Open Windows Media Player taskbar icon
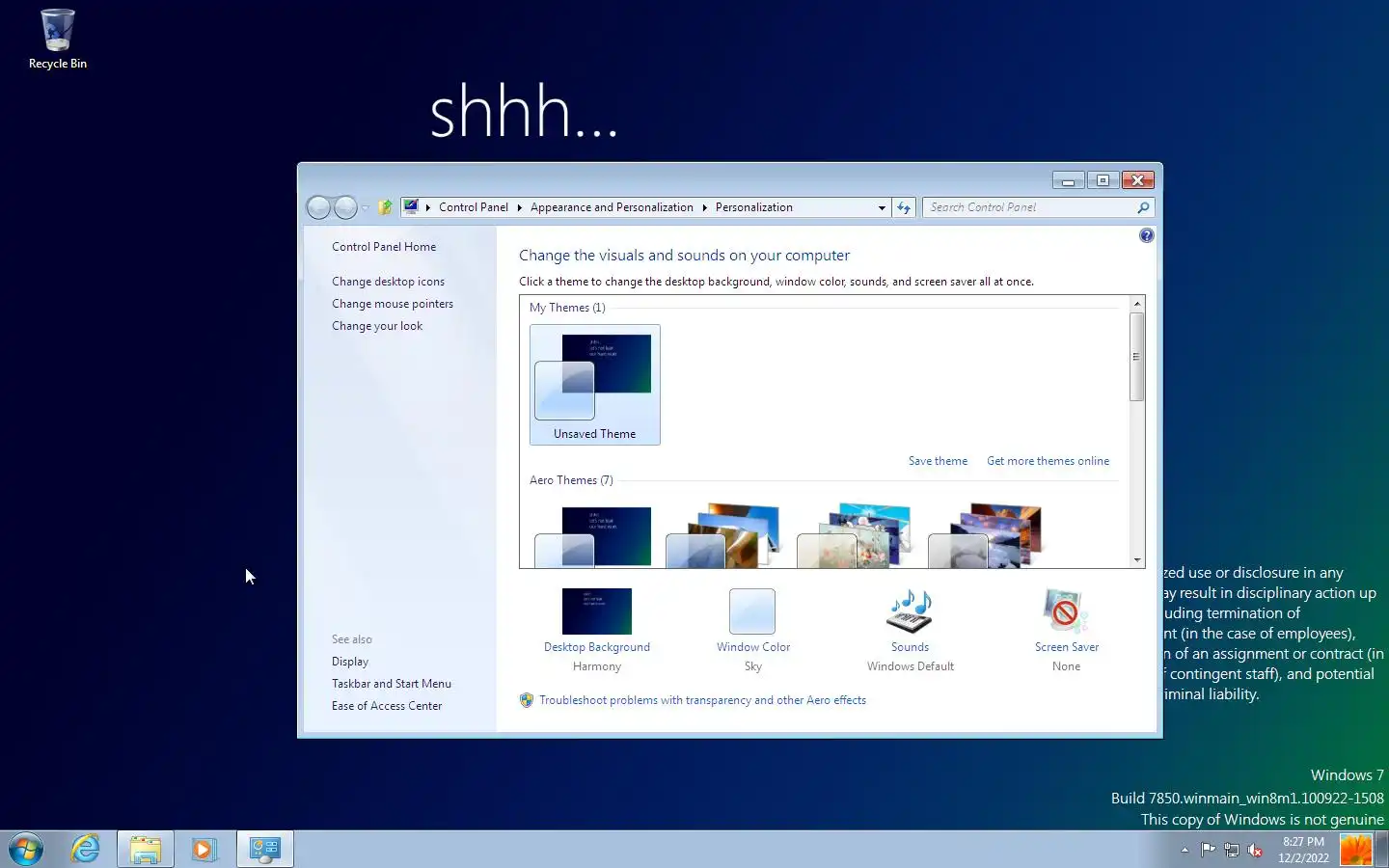1389x868 pixels. [204, 849]
